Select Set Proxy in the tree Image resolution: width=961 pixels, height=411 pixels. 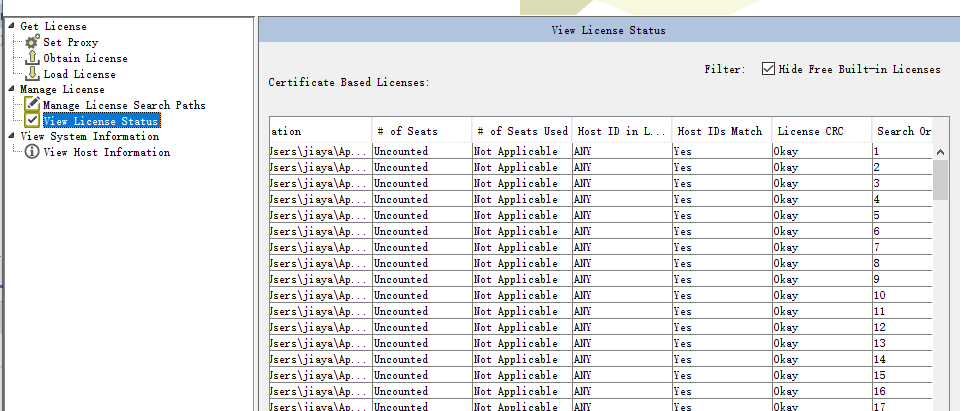pos(70,42)
